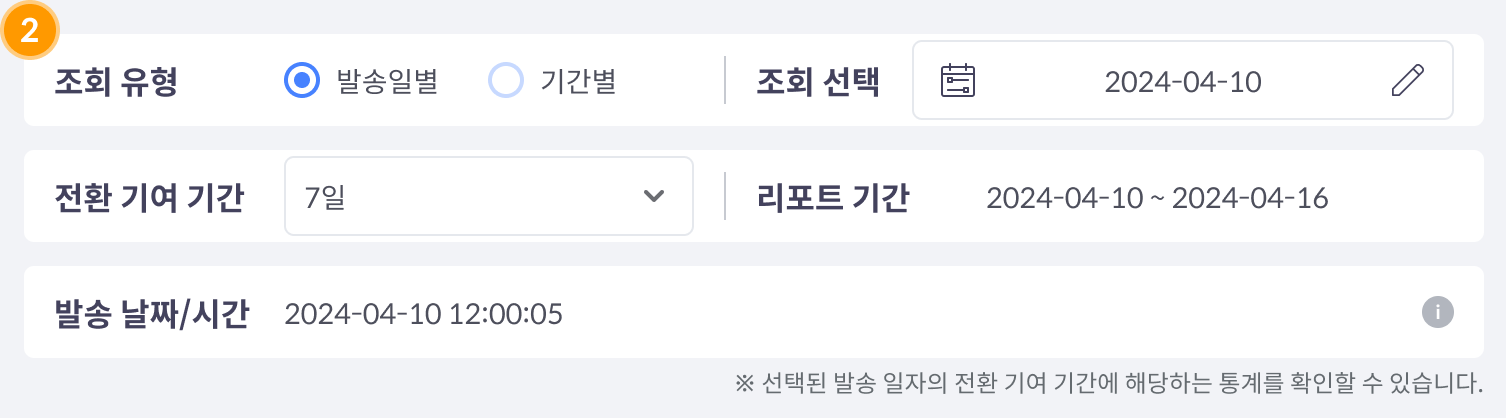Click the pencil edit icon beside 2024-04-10
The height and width of the screenshot is (418, 1506).
[1407, 81]
